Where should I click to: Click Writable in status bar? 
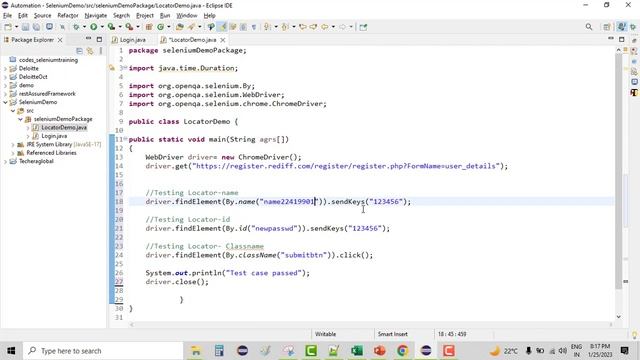325,334
